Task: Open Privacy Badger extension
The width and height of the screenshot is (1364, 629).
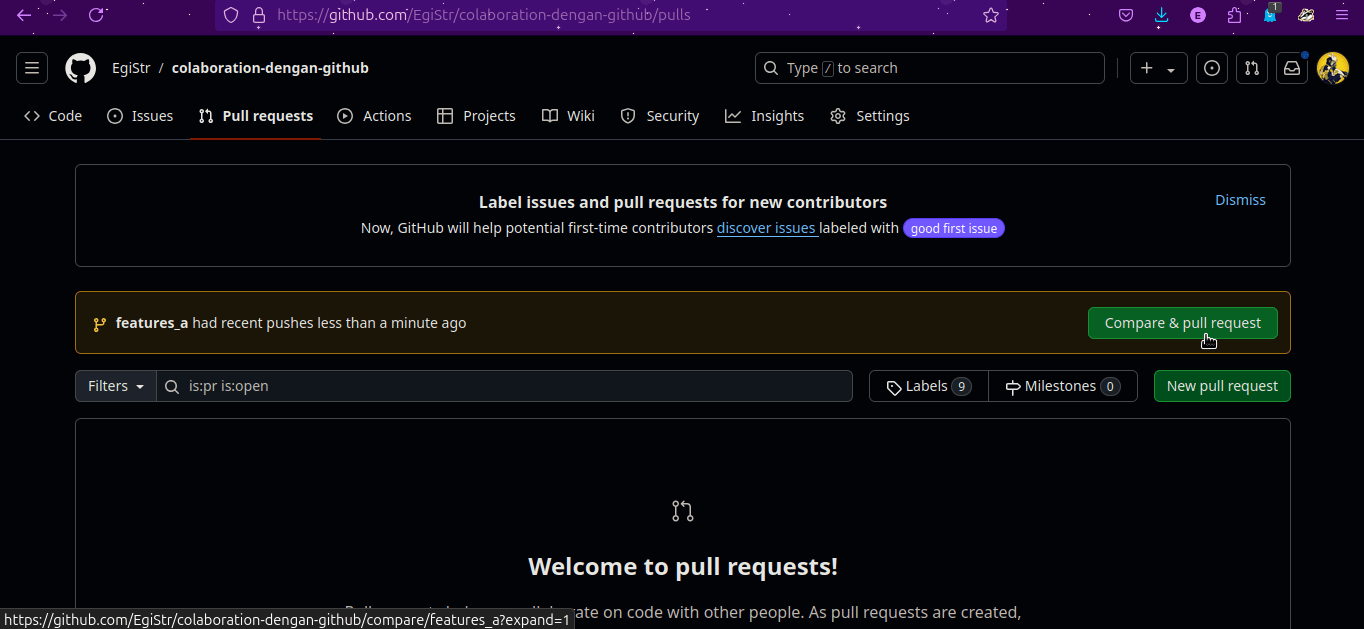Action: point(1306,15)
